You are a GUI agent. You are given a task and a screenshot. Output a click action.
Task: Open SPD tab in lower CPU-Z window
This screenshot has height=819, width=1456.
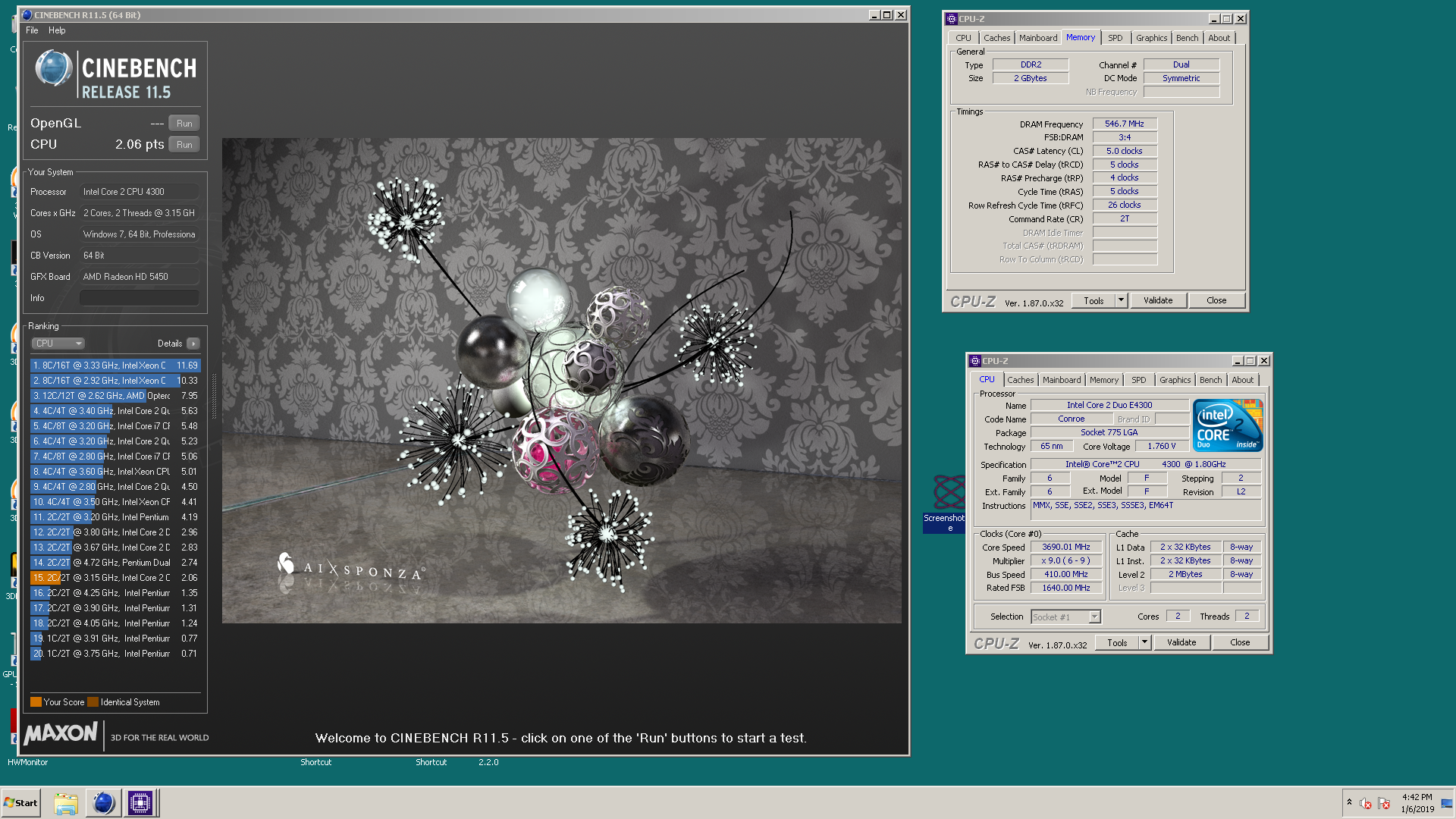point(1138,380)
